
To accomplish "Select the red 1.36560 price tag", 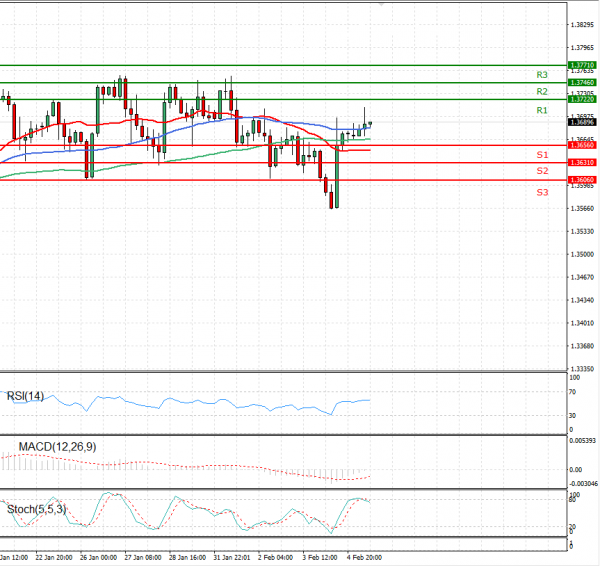I will (582, 145).
